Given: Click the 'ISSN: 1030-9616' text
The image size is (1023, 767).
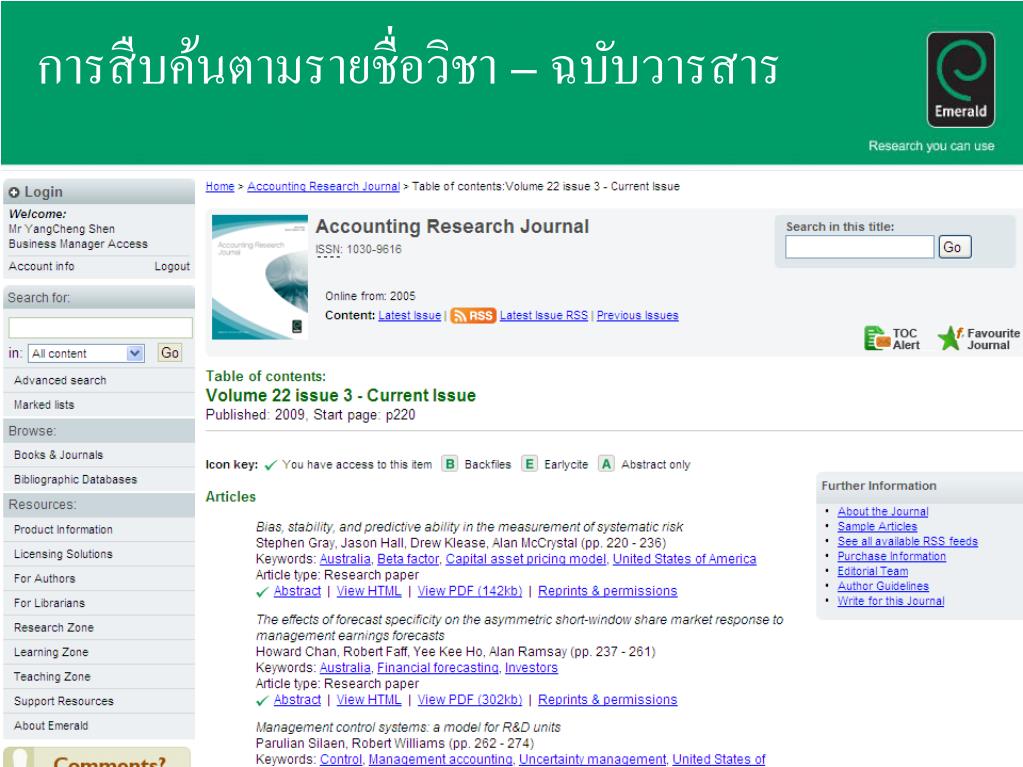Looking at the screenshot, I should [x=359, y=249].
